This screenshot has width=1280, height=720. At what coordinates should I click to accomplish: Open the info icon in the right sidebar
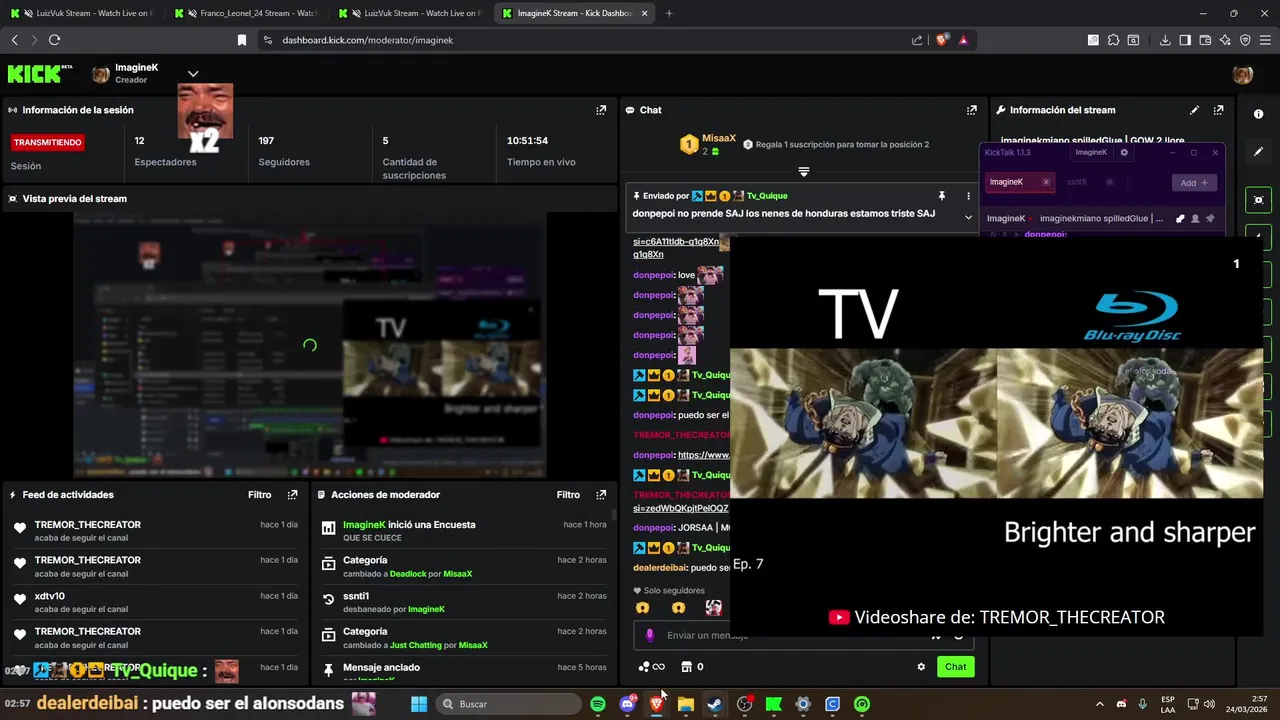(x=1258, y=114)
